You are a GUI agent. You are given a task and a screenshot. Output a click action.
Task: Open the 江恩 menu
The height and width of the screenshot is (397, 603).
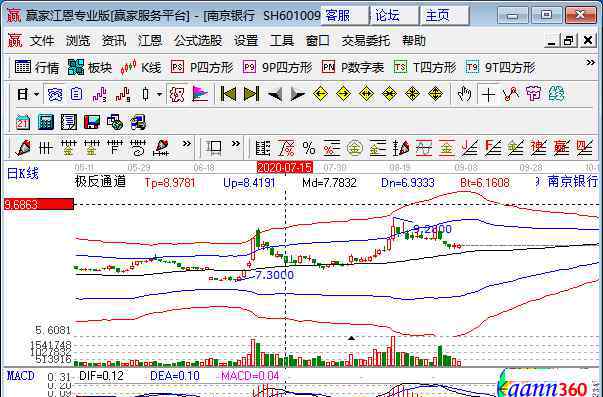pos(150,40)
